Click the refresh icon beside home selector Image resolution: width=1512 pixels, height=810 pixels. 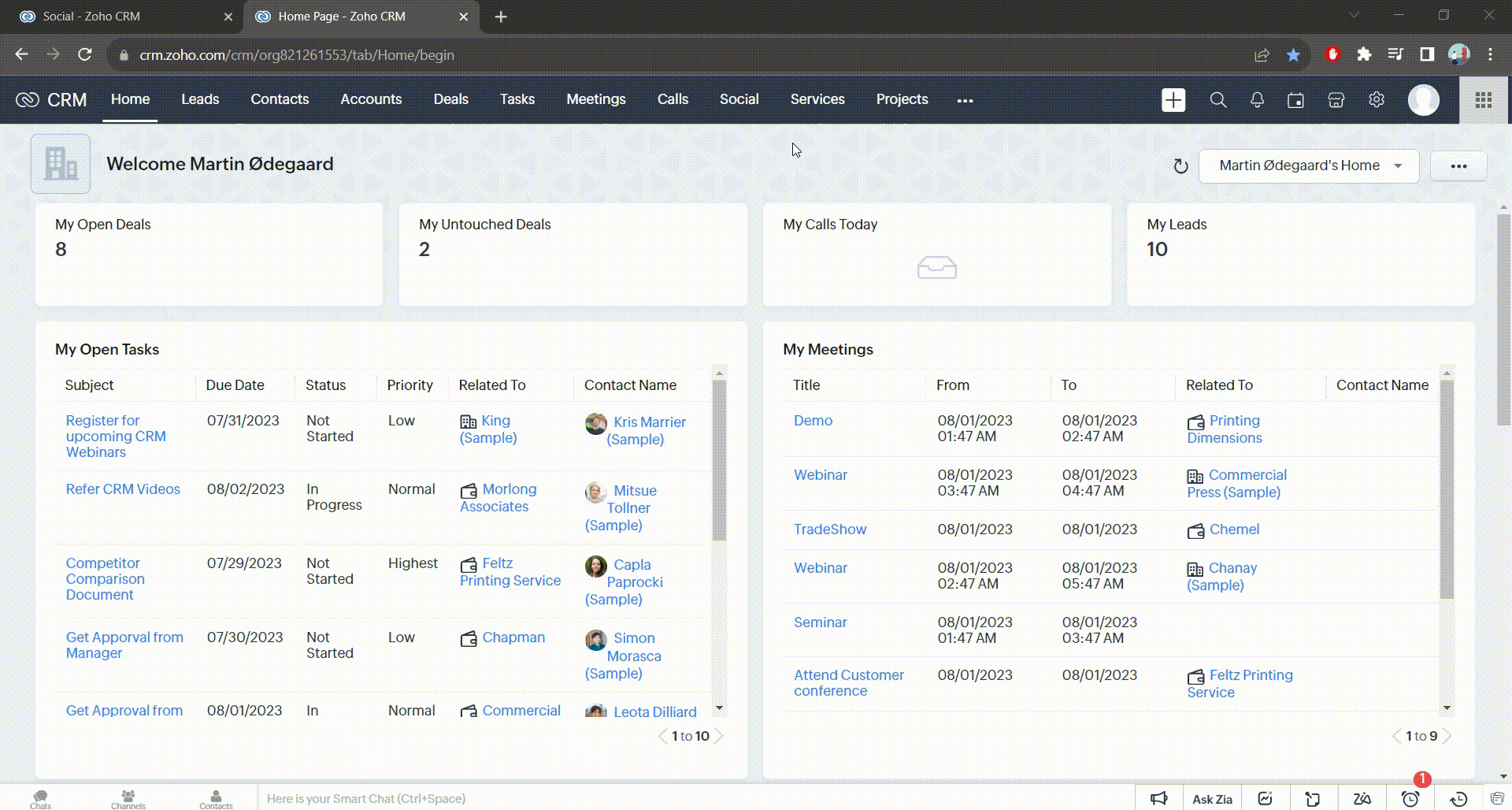tap(1180, 166)
